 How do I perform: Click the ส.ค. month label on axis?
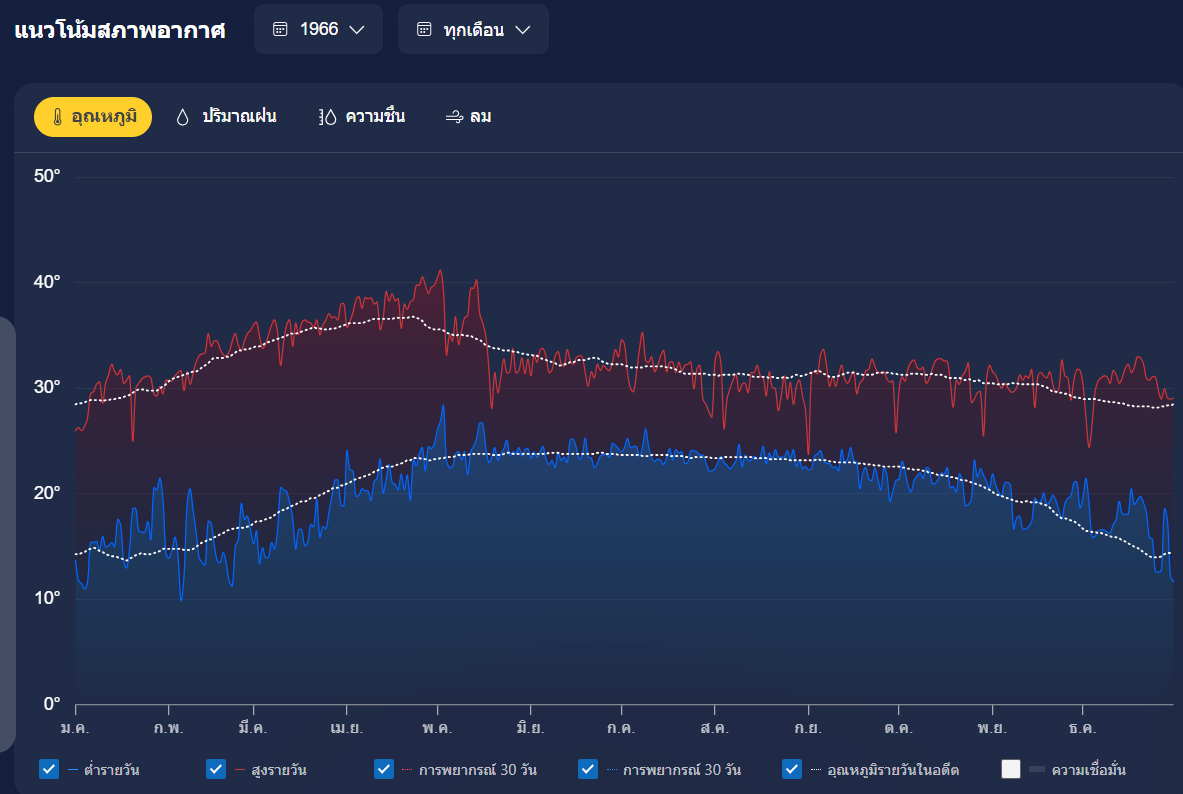click(714, 728)
